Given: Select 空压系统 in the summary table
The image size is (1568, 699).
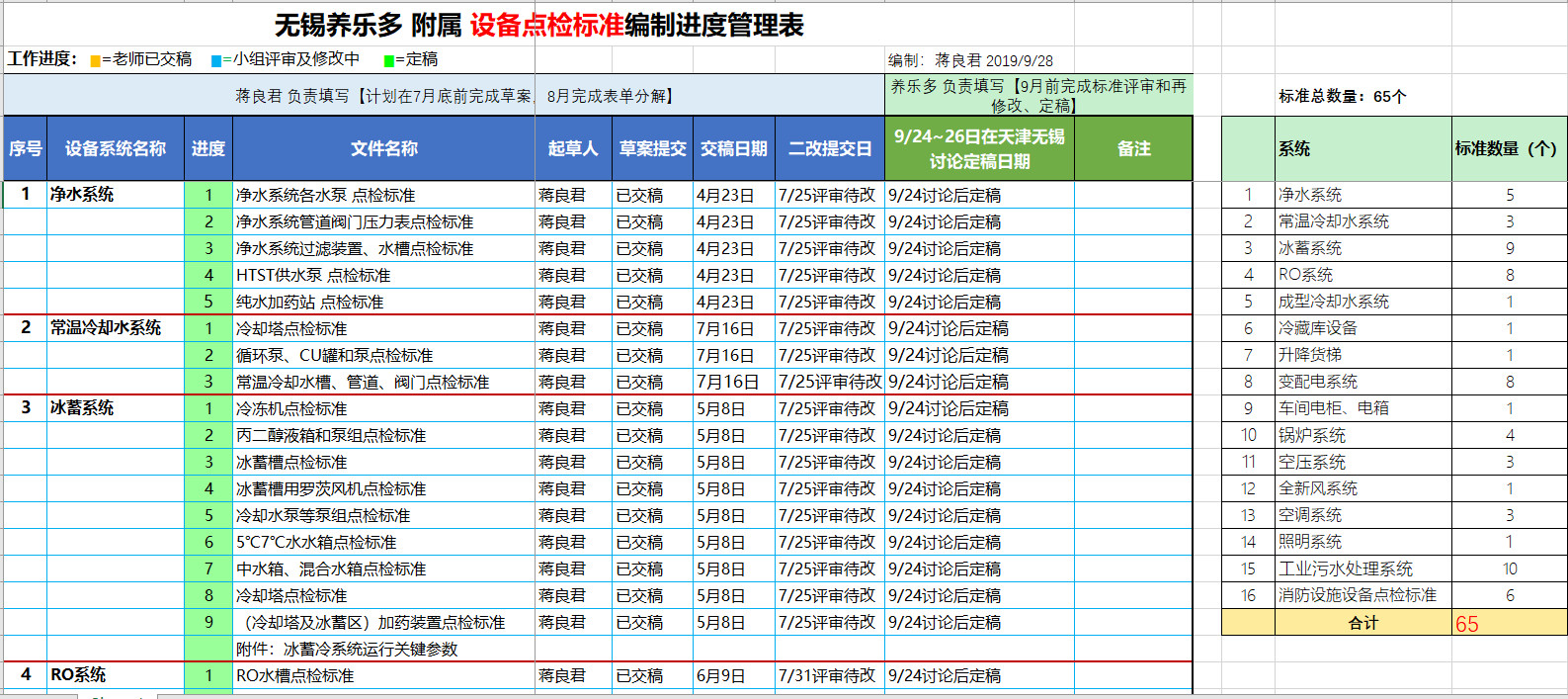Looking at the screenshot, I should click(1363, 462).
